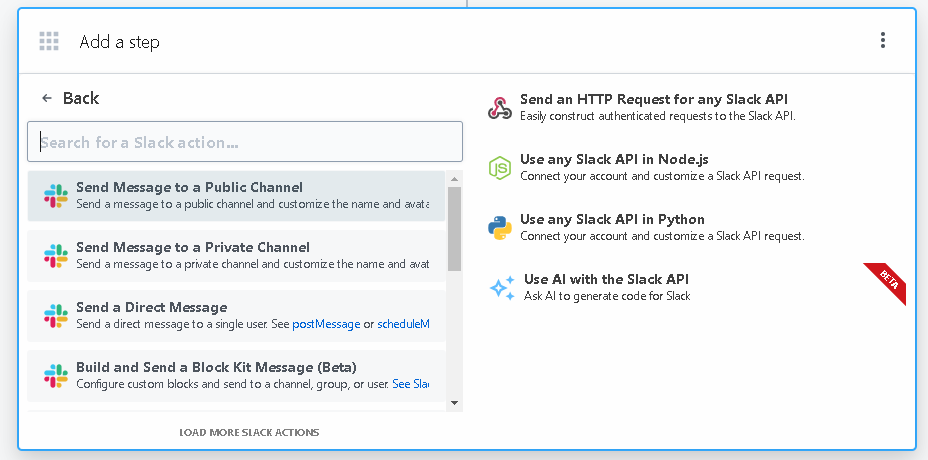Click Load More Slack Actions
The height and width of the screenshot is (460, 928).
tap(249, 433)
